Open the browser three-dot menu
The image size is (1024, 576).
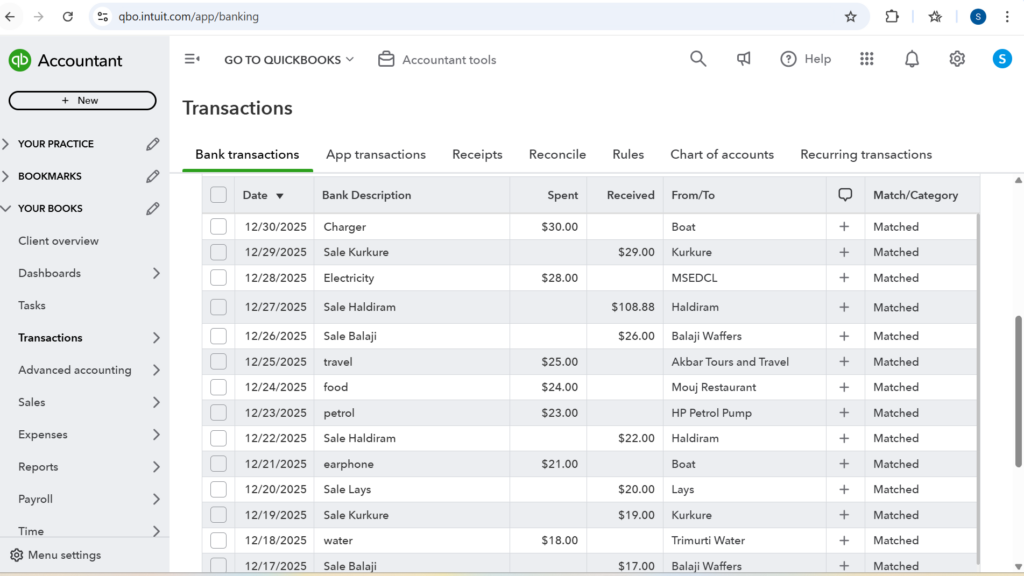[1007, 17]
